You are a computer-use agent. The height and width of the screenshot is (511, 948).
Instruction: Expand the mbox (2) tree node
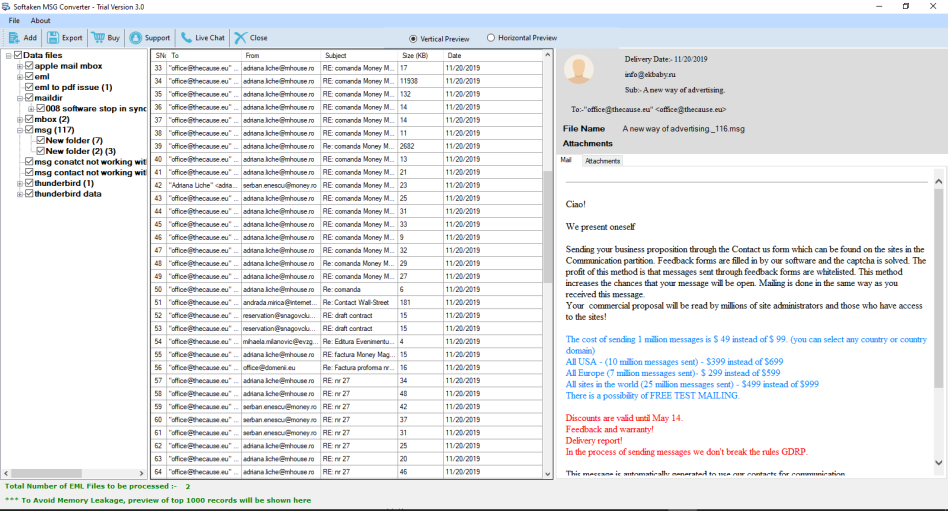20,119
